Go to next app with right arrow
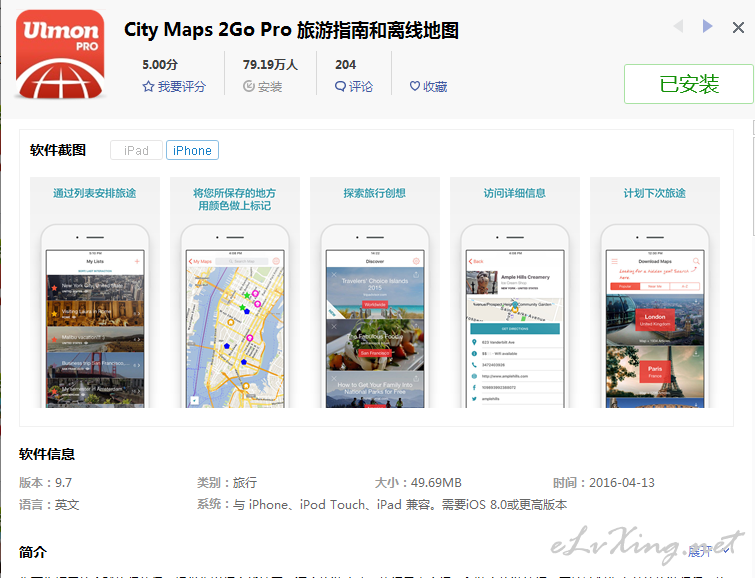 click(707, 26)
